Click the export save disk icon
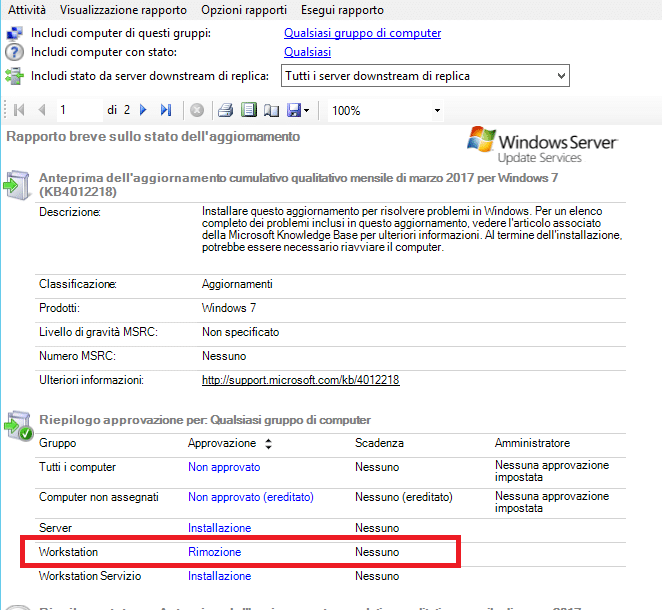662x610 pixels. click(x=294, y=110)
